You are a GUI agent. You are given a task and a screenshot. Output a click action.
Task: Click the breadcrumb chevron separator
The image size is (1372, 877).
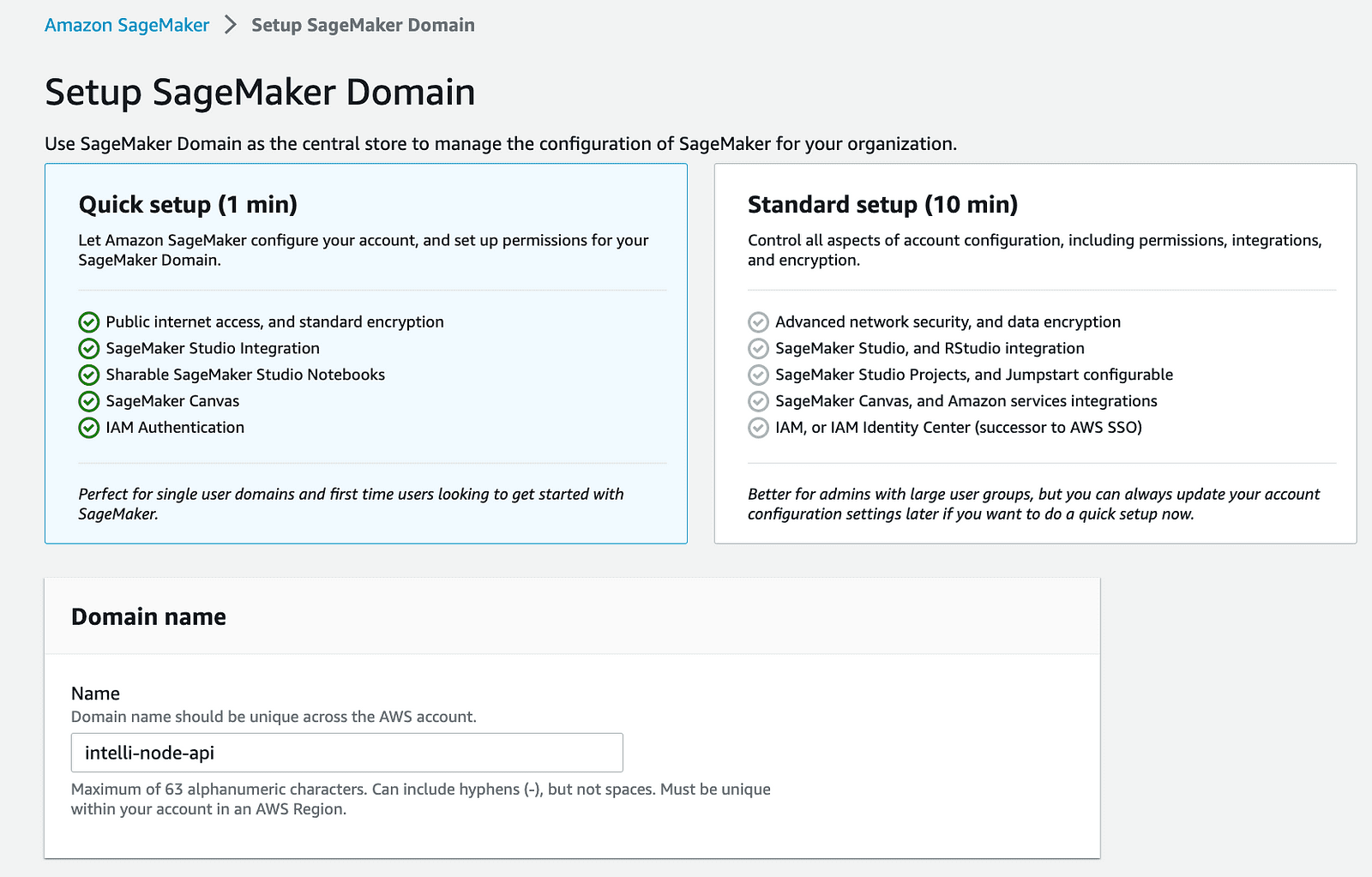click(x=230, y=25)
